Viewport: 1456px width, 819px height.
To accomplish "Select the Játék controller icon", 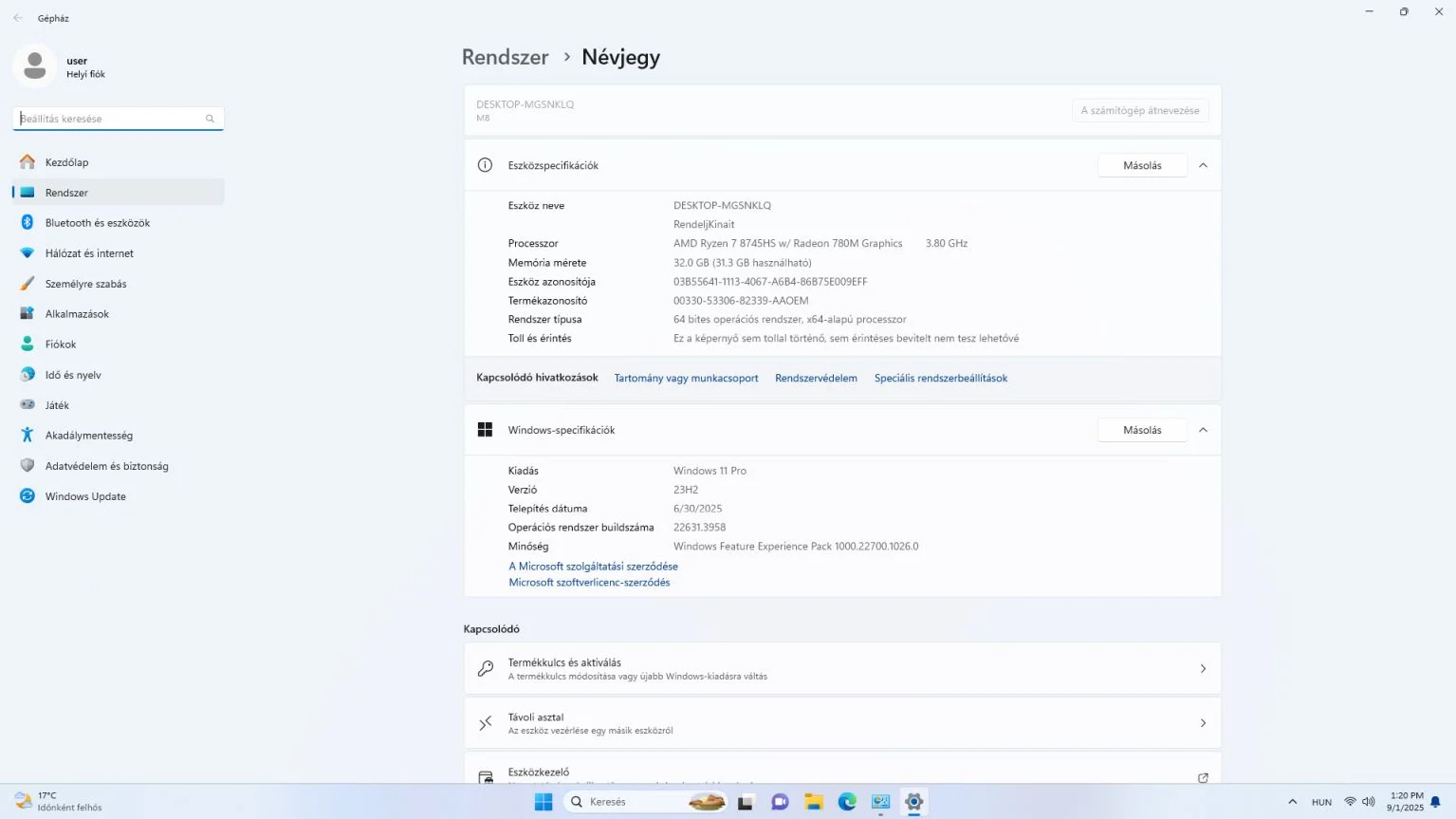I will [28, 405].
